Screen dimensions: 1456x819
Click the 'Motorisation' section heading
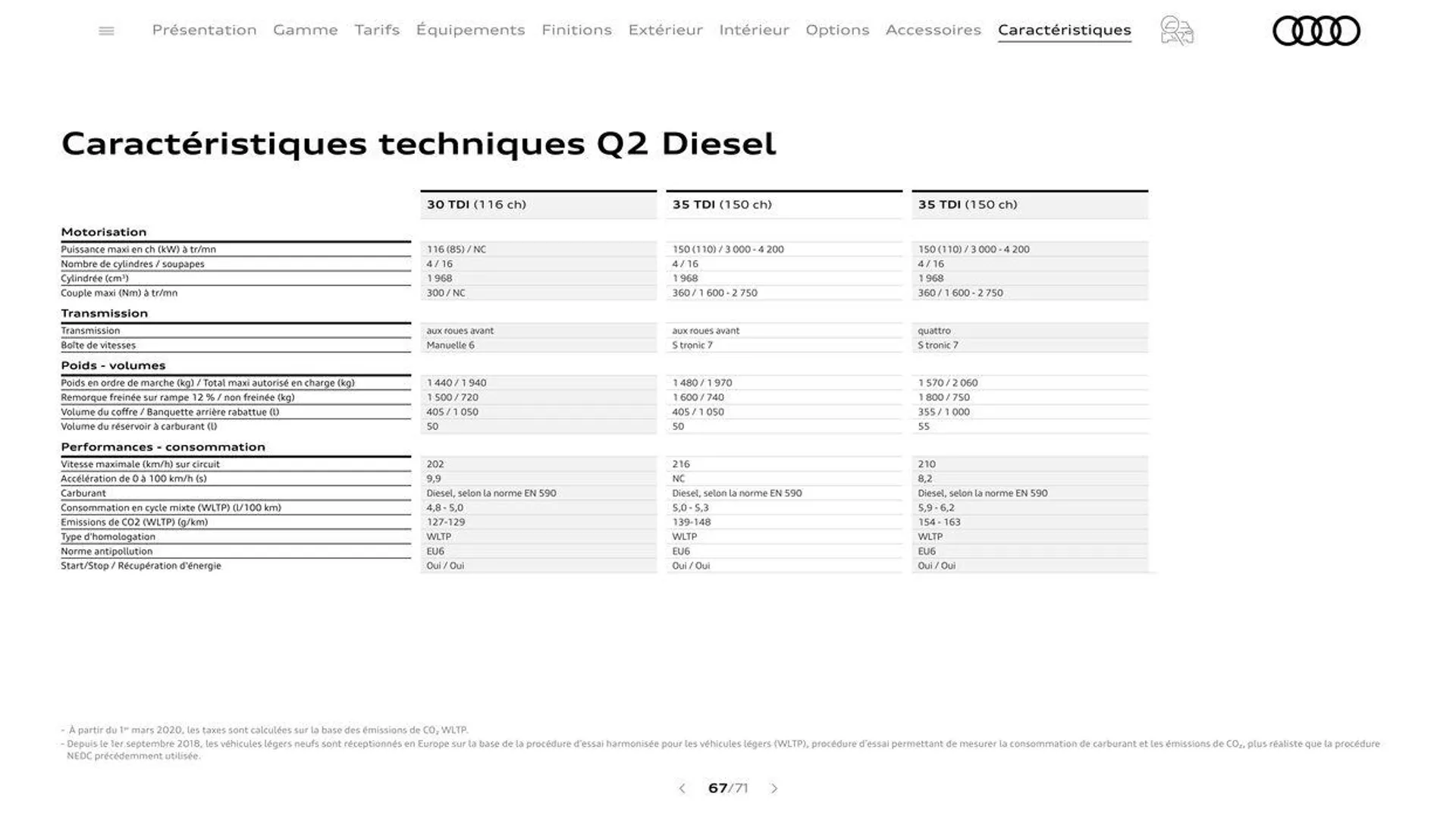click(103, 232)
